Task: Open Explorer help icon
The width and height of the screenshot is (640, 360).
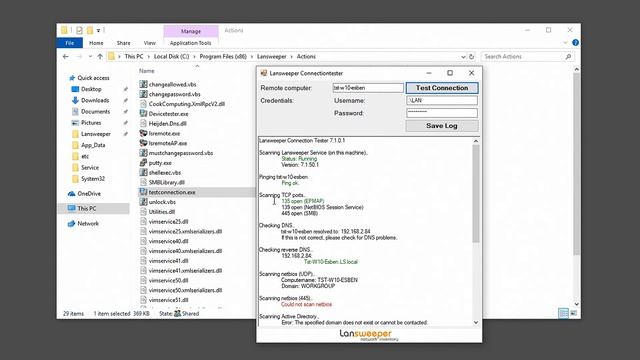Action: (x=575, y=42)
